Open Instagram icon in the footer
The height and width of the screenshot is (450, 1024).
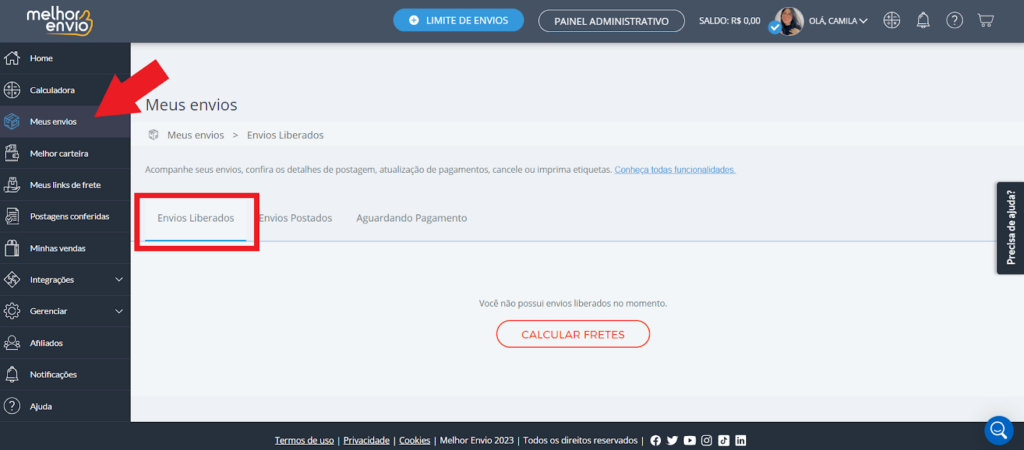pyautogui.click(x=707, y=441)
